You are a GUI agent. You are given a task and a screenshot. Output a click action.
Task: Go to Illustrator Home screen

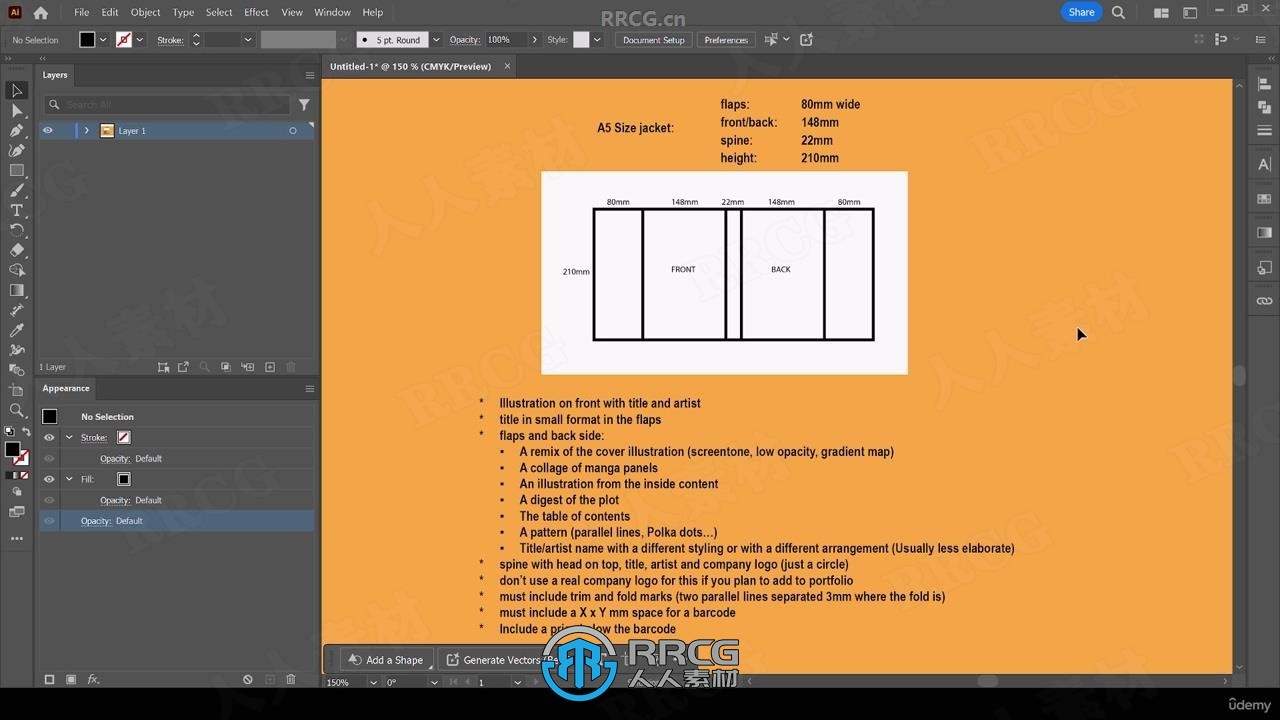40,13
